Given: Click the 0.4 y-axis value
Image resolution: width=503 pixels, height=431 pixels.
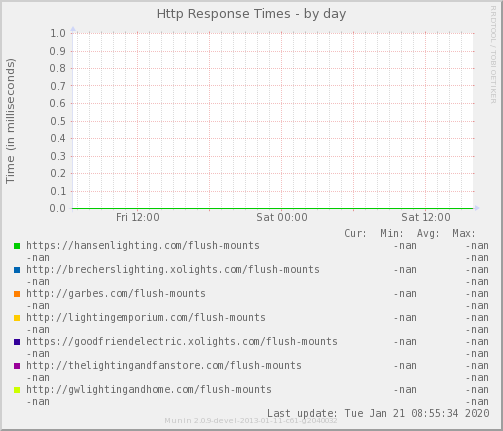Looking at the screenshot, I should (58, 138).
